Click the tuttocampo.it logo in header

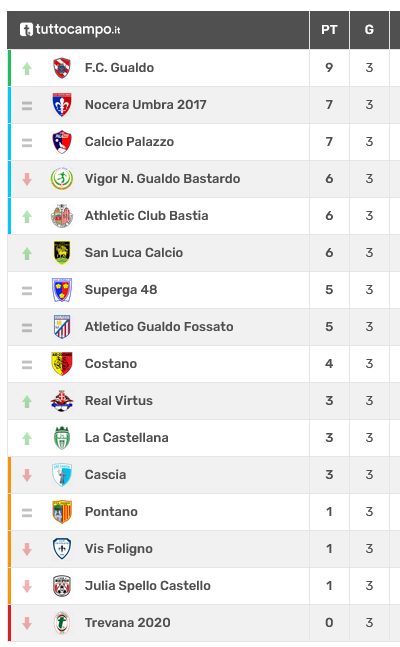[70, 30]
